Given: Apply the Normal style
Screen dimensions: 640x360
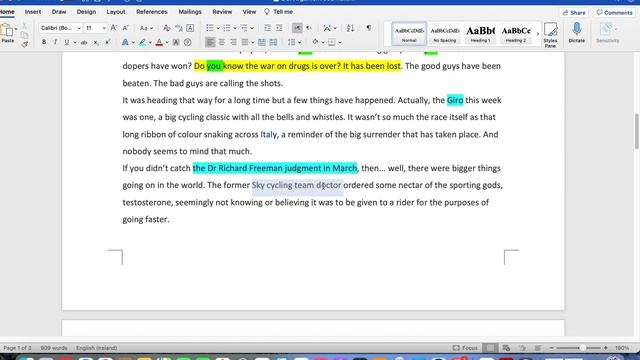Looking at the screenshot, I should coord(409,33).
